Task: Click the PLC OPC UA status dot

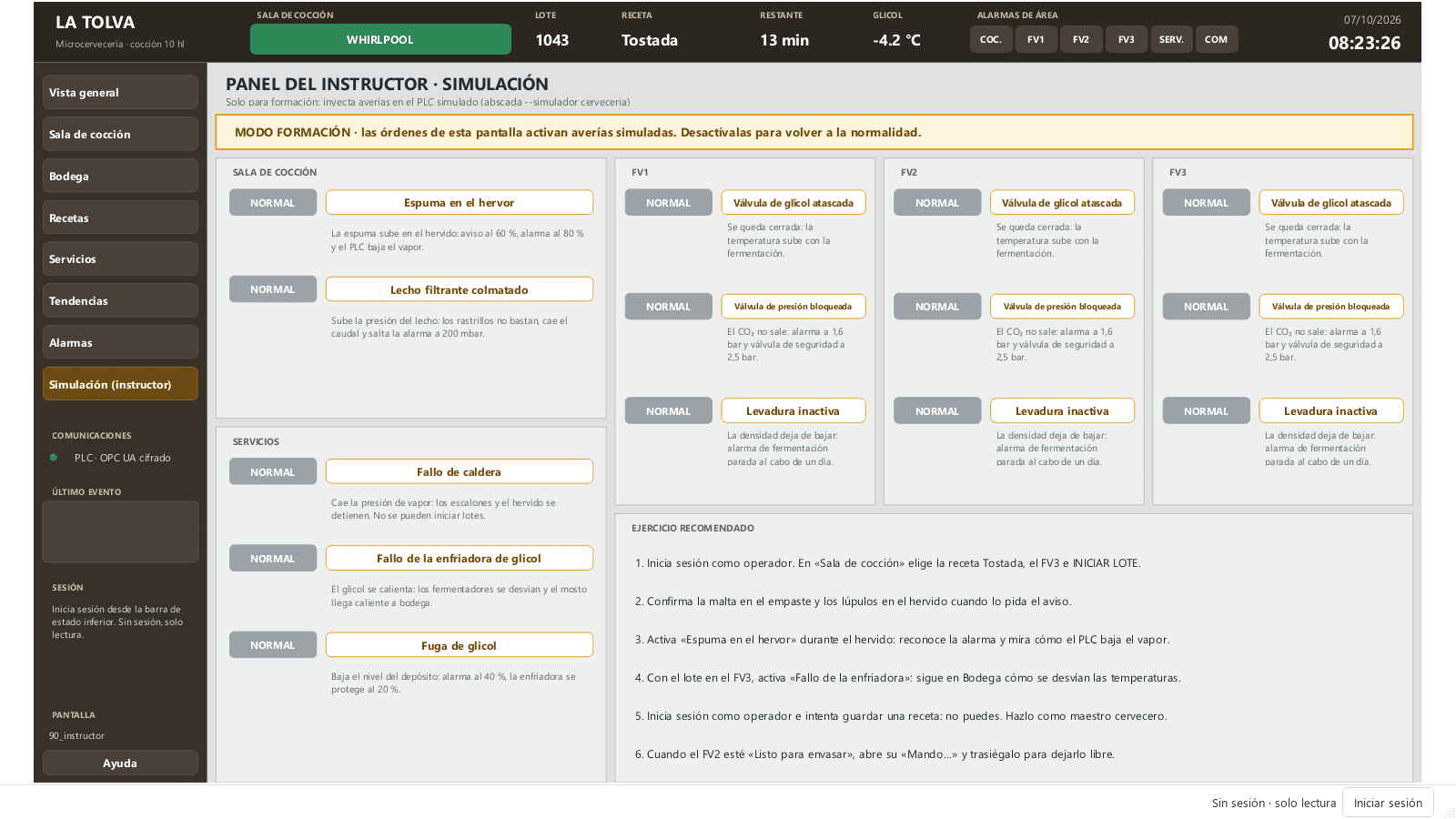Action: click(54, 458)
